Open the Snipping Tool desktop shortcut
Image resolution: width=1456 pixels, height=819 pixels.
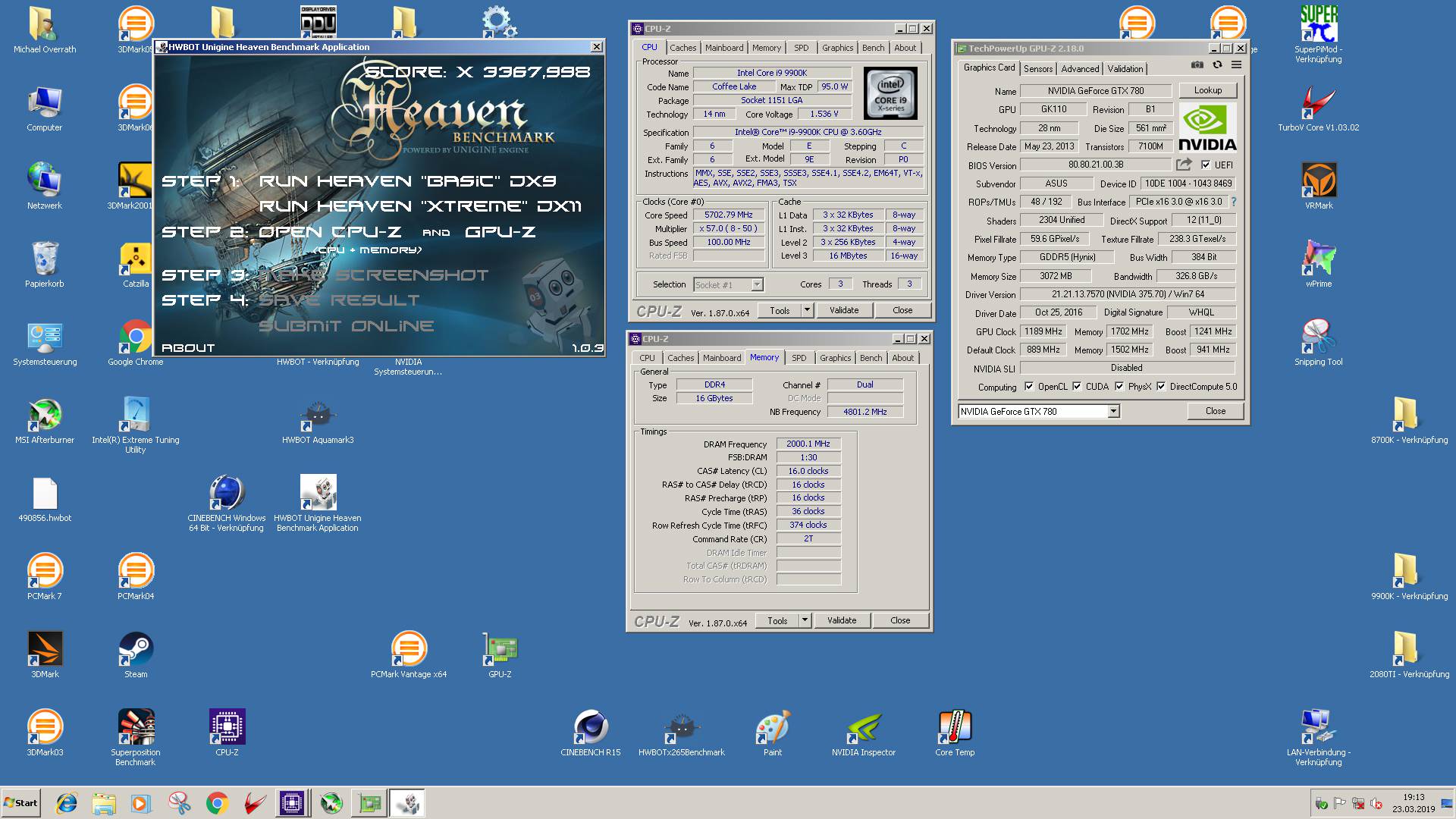1319,343
